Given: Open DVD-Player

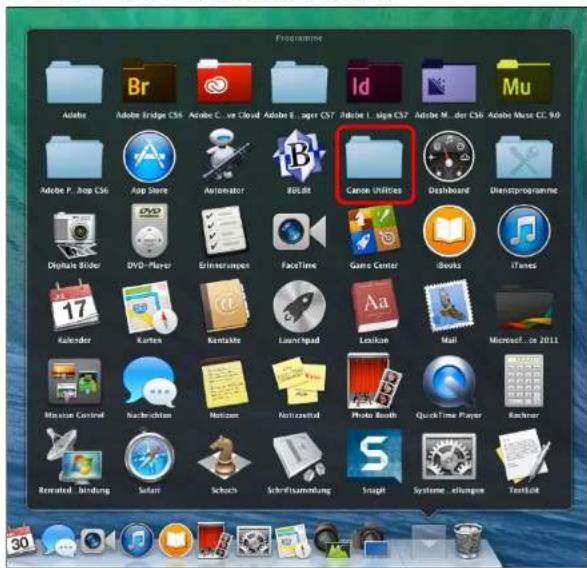Looking at the screenshot, I should pos(149,231).
